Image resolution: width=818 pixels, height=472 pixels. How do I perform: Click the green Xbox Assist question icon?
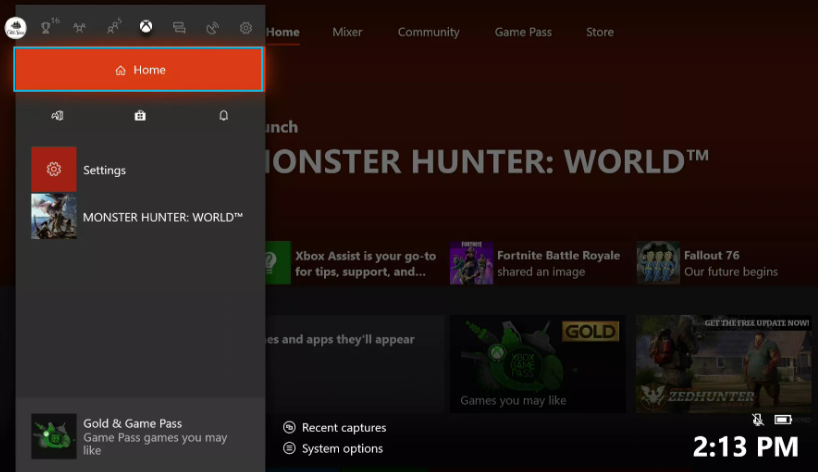[278, 263]
